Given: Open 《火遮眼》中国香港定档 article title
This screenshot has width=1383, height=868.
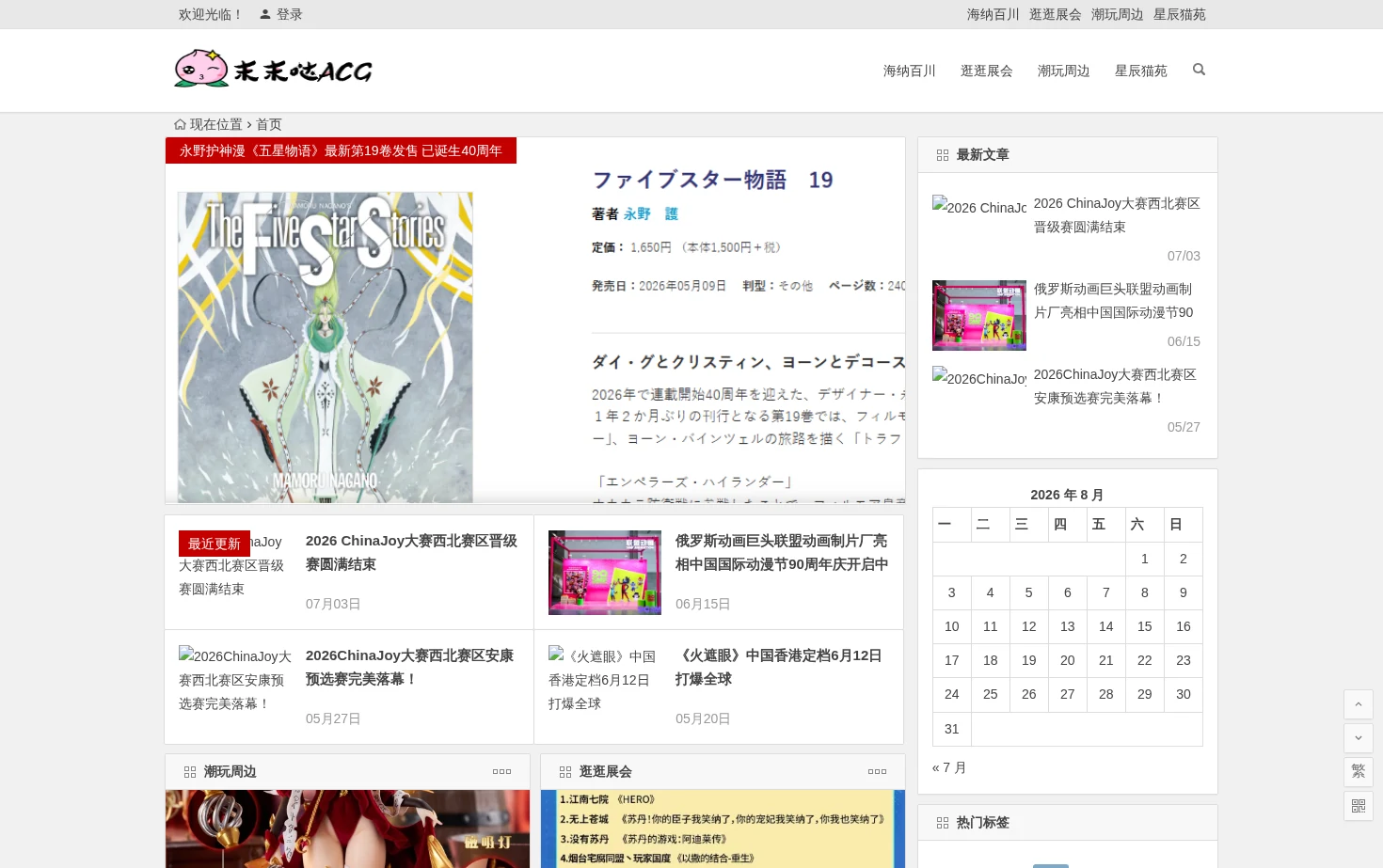Looking at the screenshot, I should [x=779, y=668].
